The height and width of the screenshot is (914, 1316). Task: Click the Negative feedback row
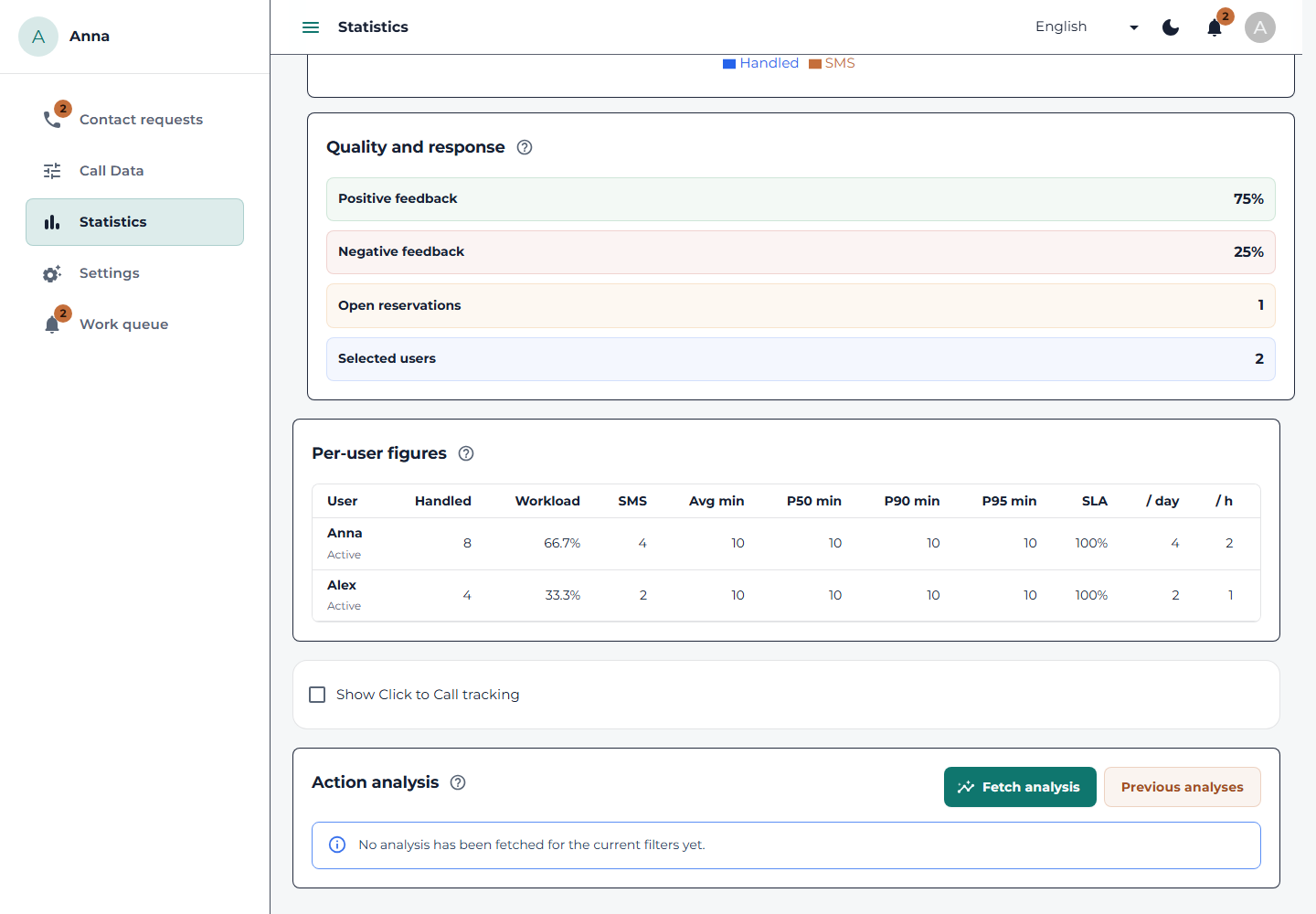pos(801,252)
